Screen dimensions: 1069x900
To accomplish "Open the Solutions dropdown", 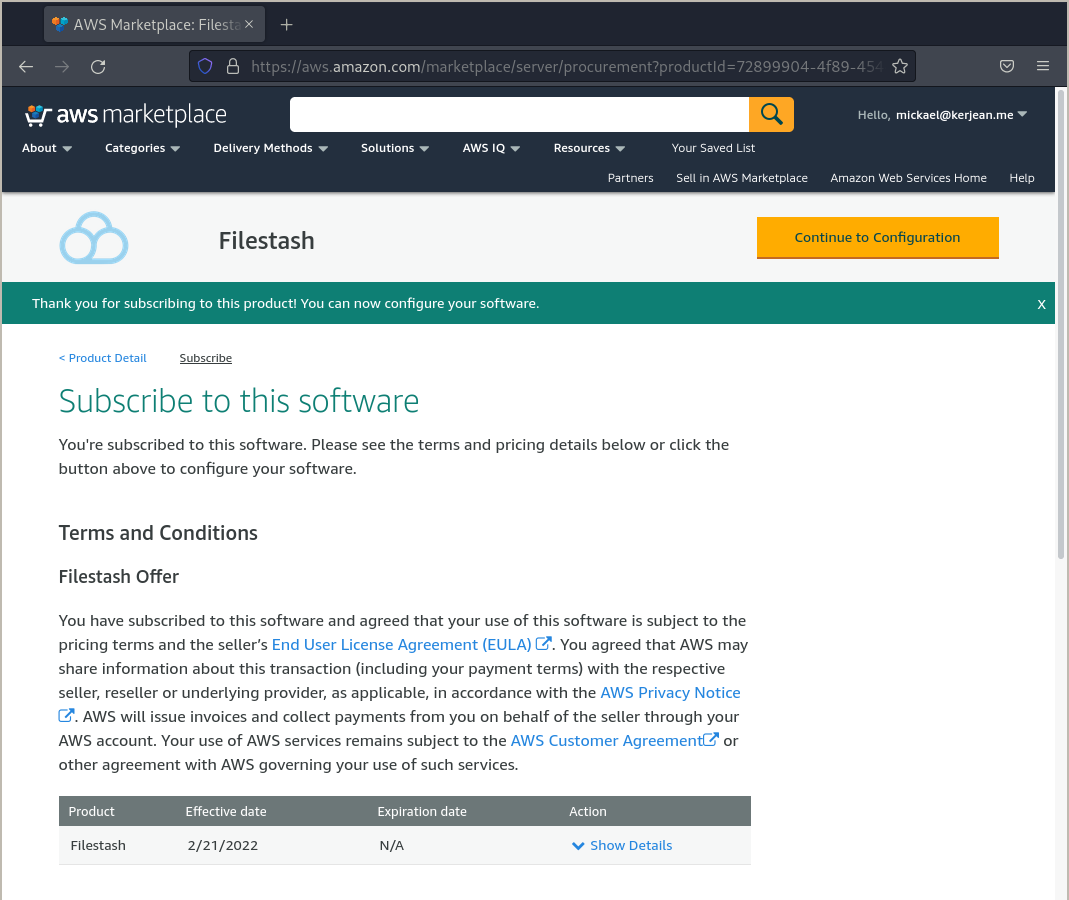I will 394,148.
